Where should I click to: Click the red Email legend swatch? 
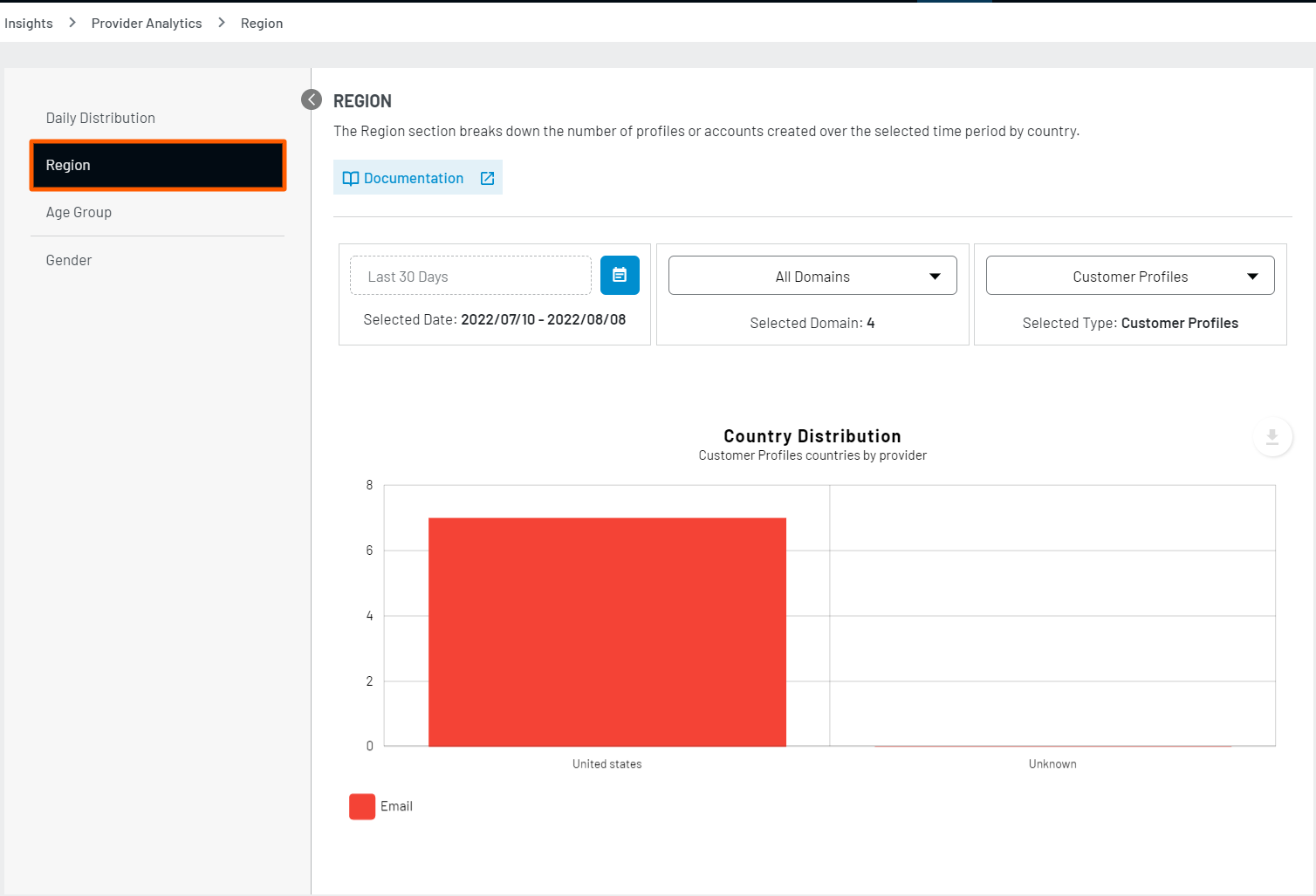[x=362, y=806]
